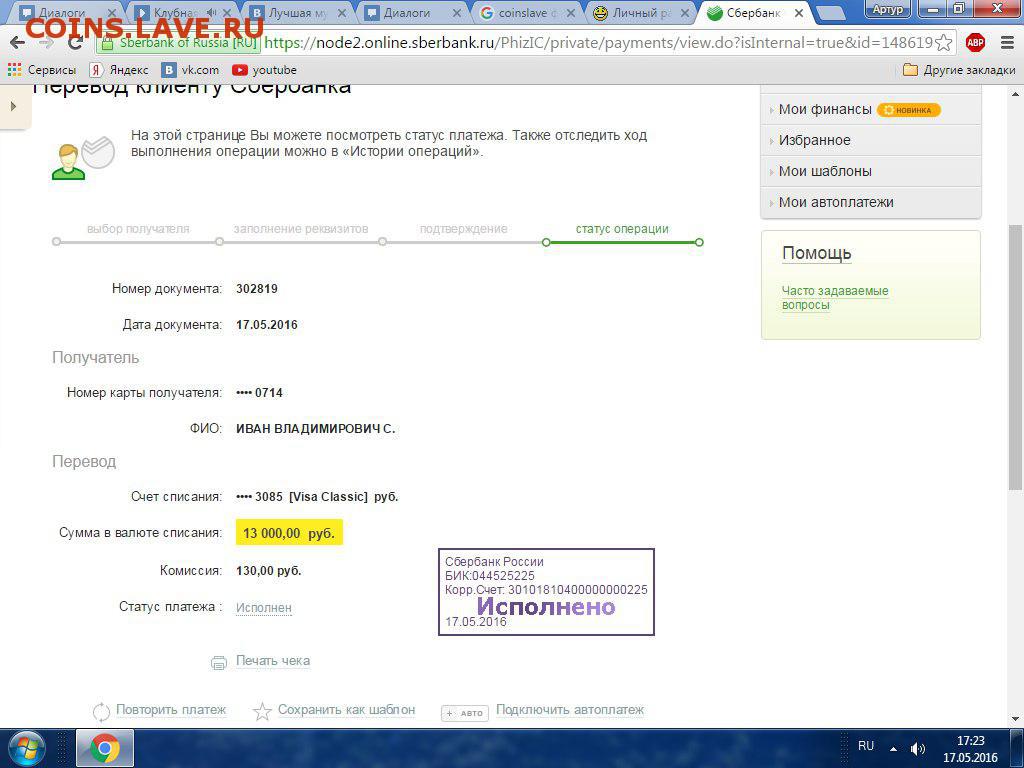Click the Помощь heading link

(816, 253)
